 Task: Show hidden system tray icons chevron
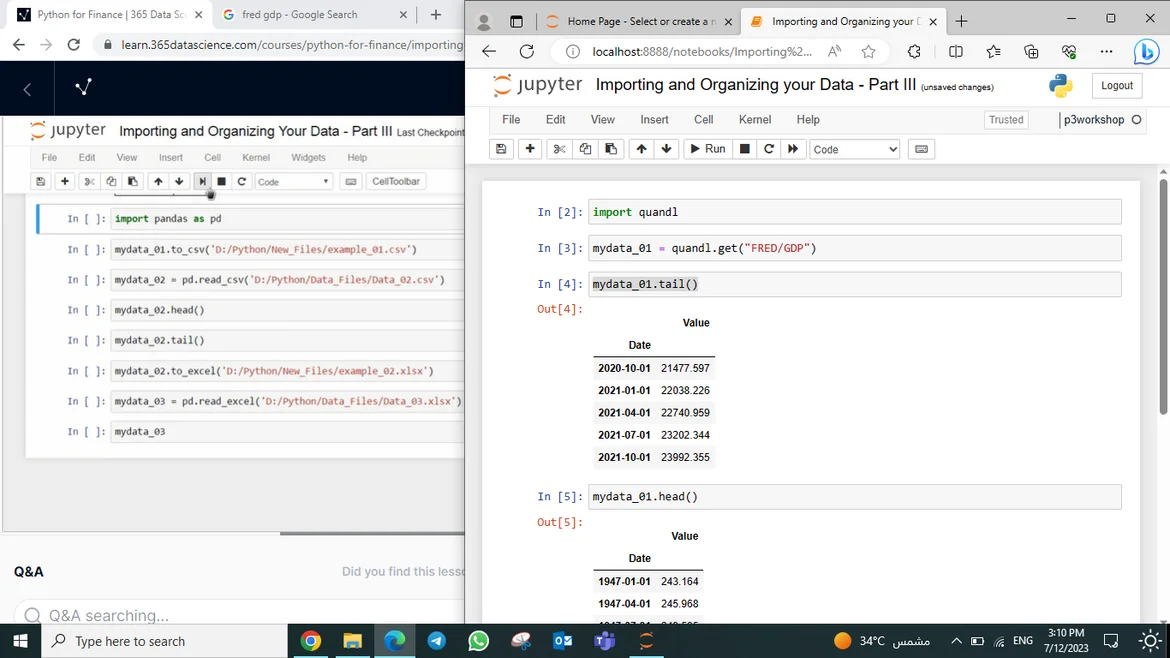(x=956, y=641)
